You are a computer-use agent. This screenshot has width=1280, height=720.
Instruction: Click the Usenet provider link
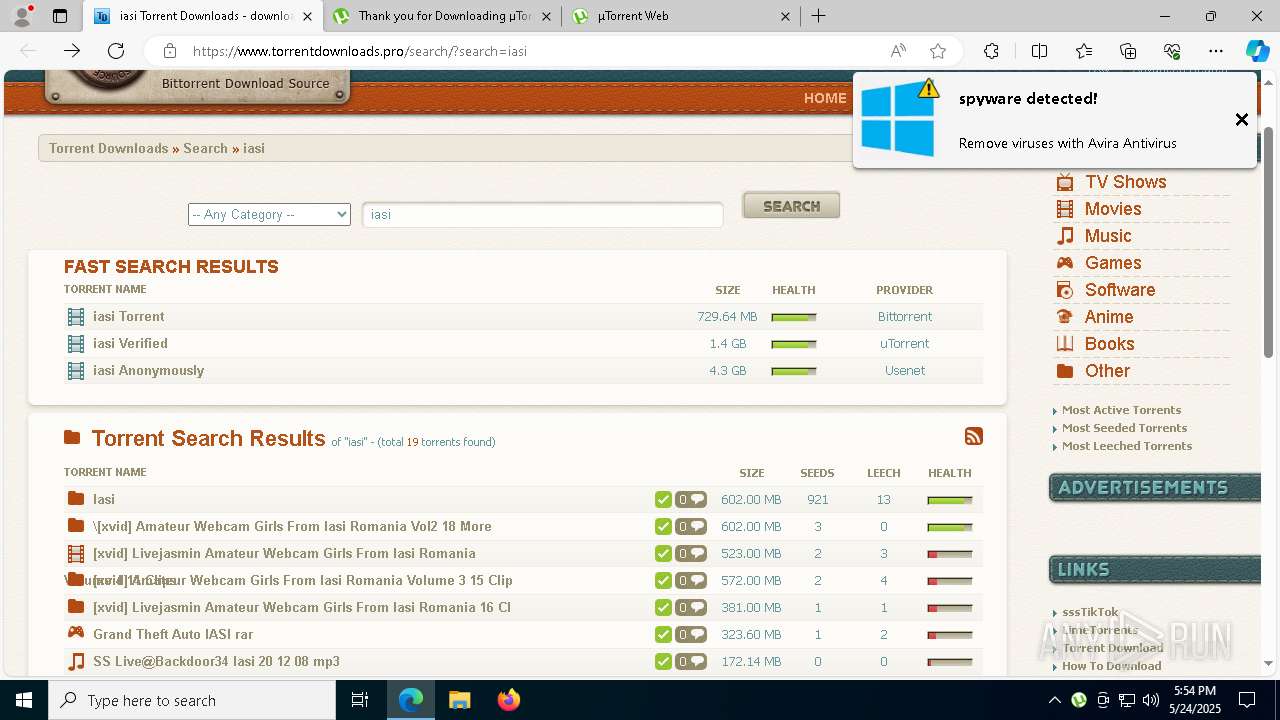[905, 370]
